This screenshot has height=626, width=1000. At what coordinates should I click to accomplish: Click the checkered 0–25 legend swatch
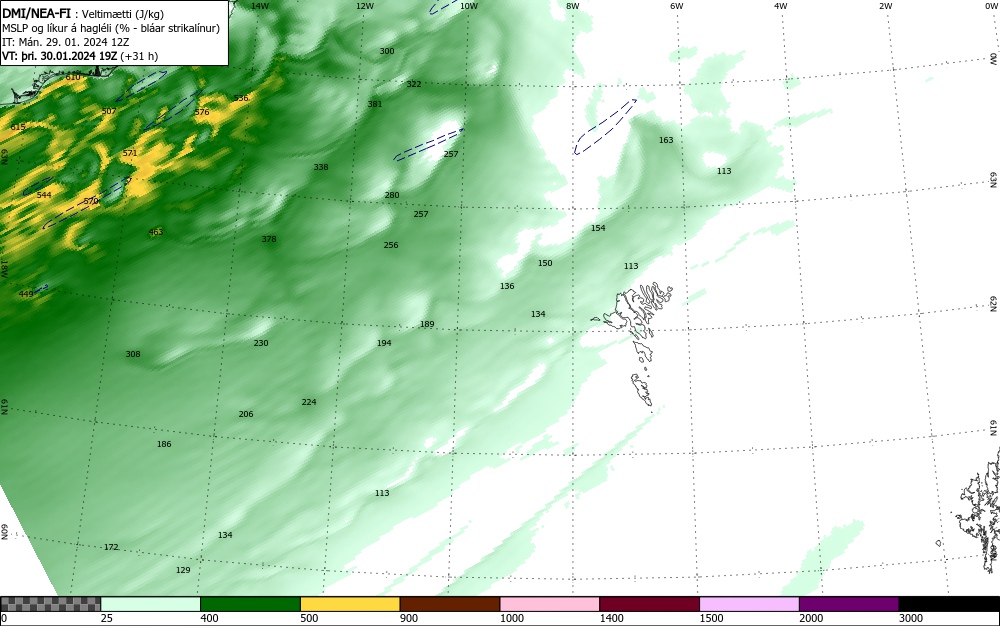(50, 604)
